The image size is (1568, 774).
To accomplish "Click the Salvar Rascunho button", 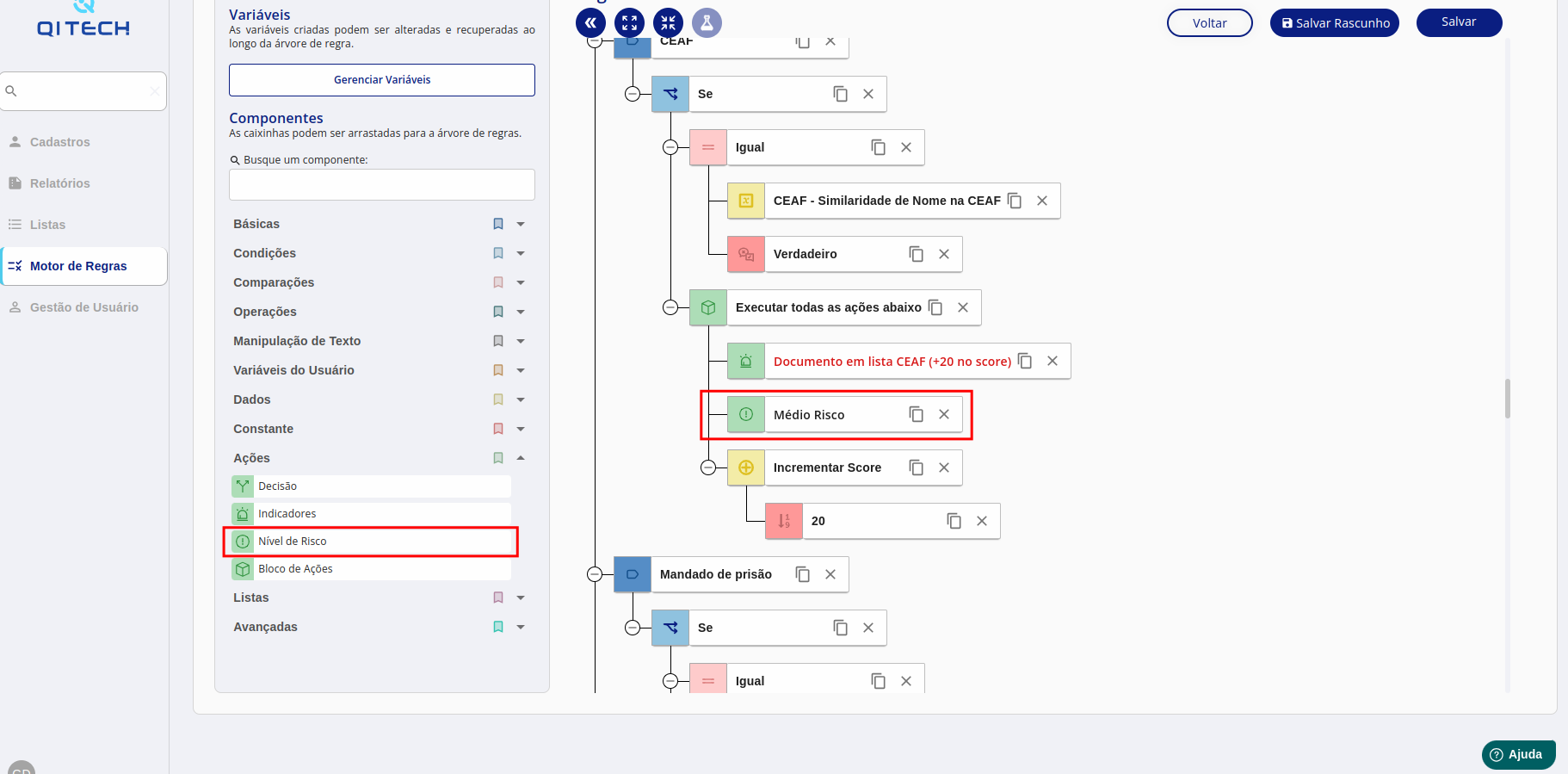I will (x=1335, y=23).
